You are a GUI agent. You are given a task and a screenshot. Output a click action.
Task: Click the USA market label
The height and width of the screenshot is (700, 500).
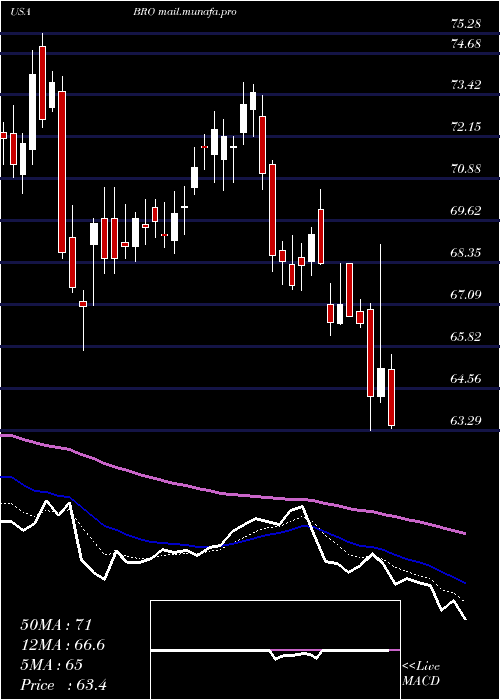click(x=20, y=12)
